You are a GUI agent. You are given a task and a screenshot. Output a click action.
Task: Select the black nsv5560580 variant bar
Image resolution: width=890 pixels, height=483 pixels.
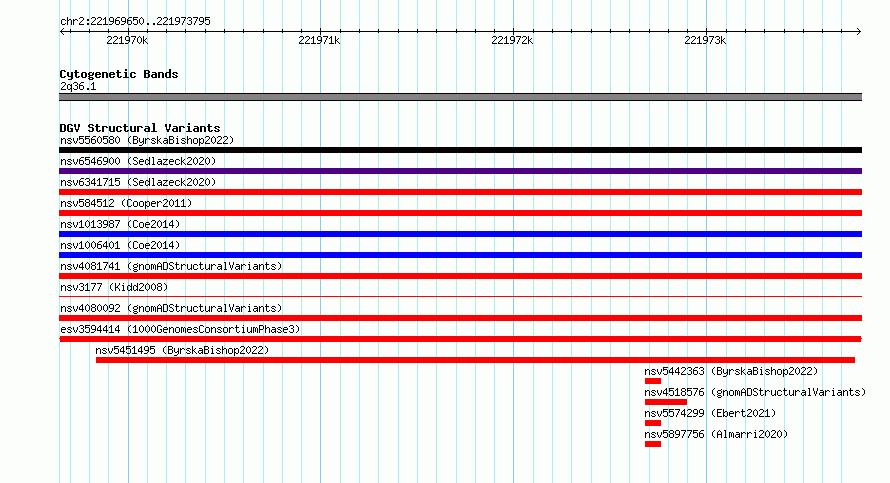pyautogui.click(x=460, y=150)
